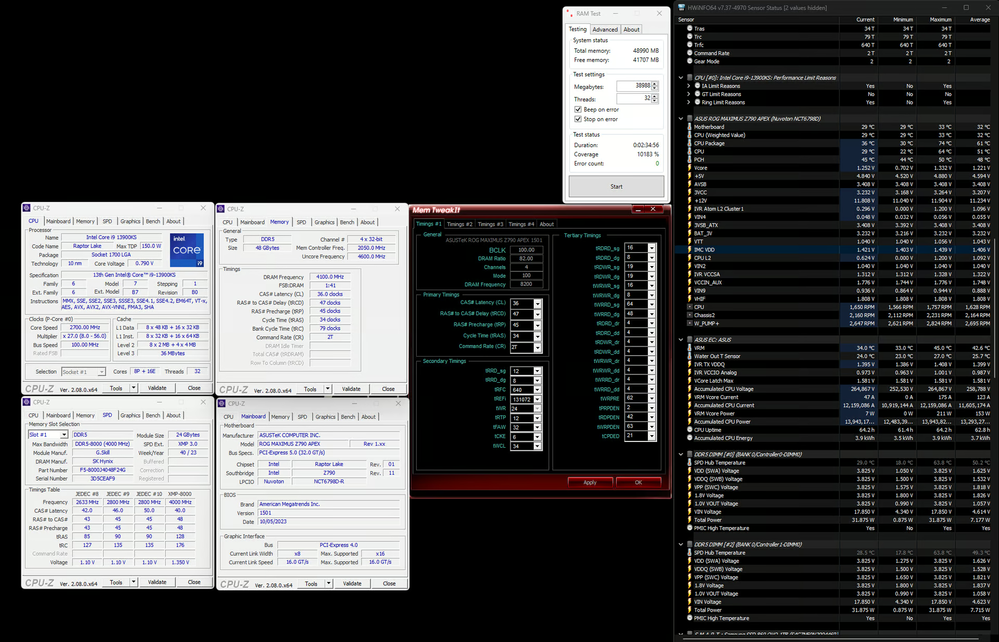Expand the IA Limit Reasons row

tap(689, 86)
